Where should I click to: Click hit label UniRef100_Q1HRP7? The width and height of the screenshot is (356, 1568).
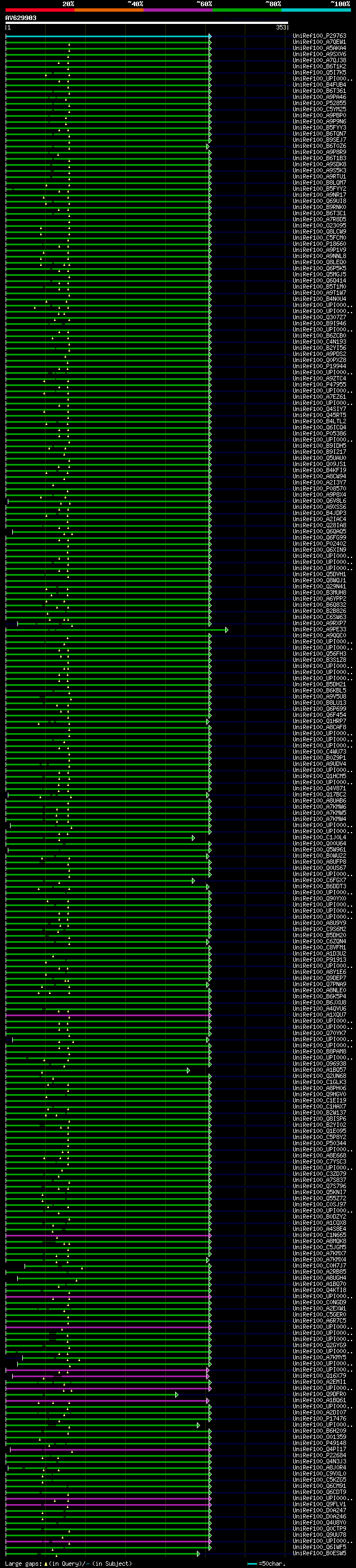pyautogui.click(x=319, y=722)
